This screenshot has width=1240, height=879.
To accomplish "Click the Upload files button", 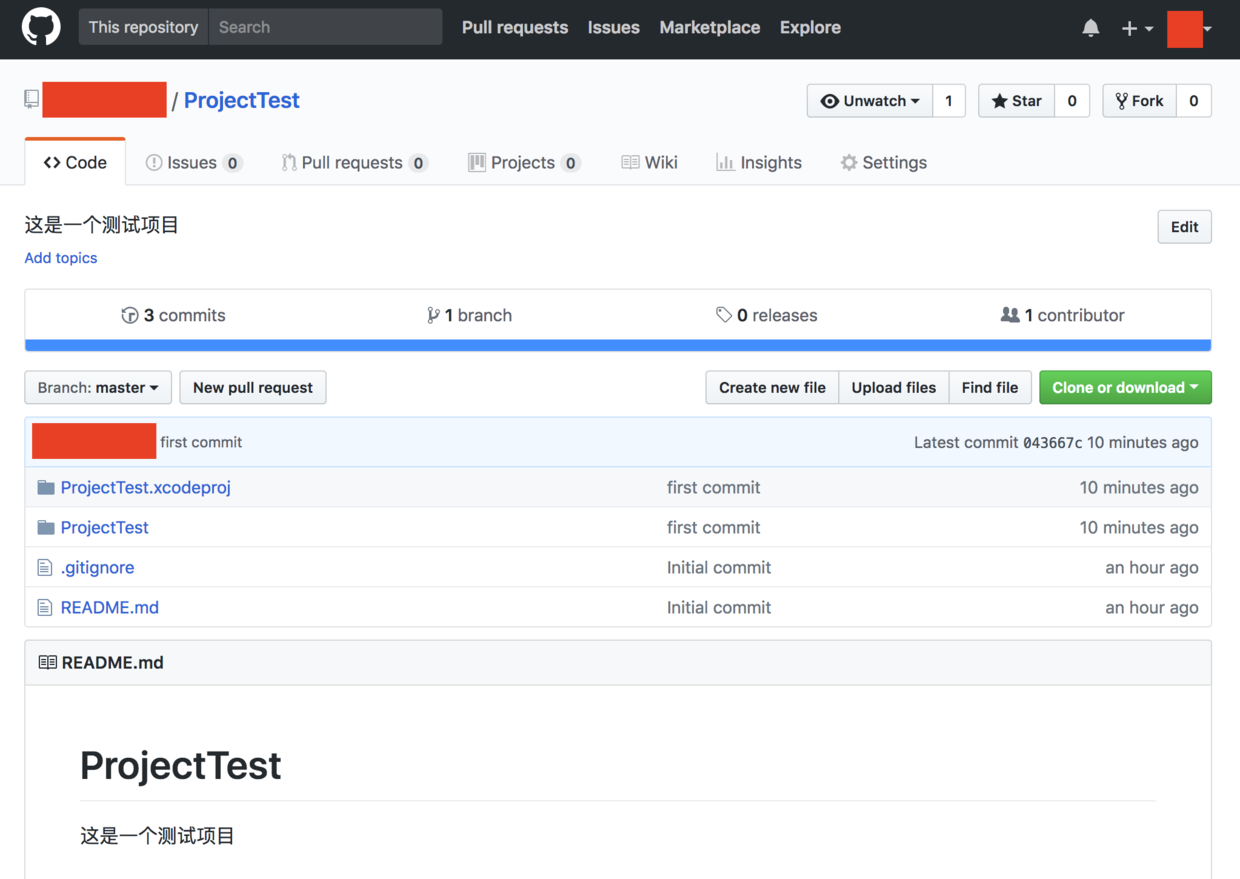I will coord(894,387).
